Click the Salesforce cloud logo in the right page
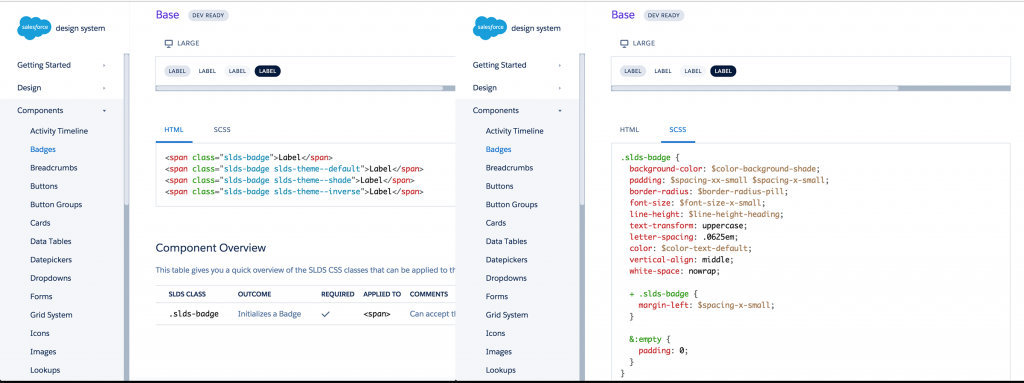Viewport: 1024px width, 383px height. tap(490, 28)
